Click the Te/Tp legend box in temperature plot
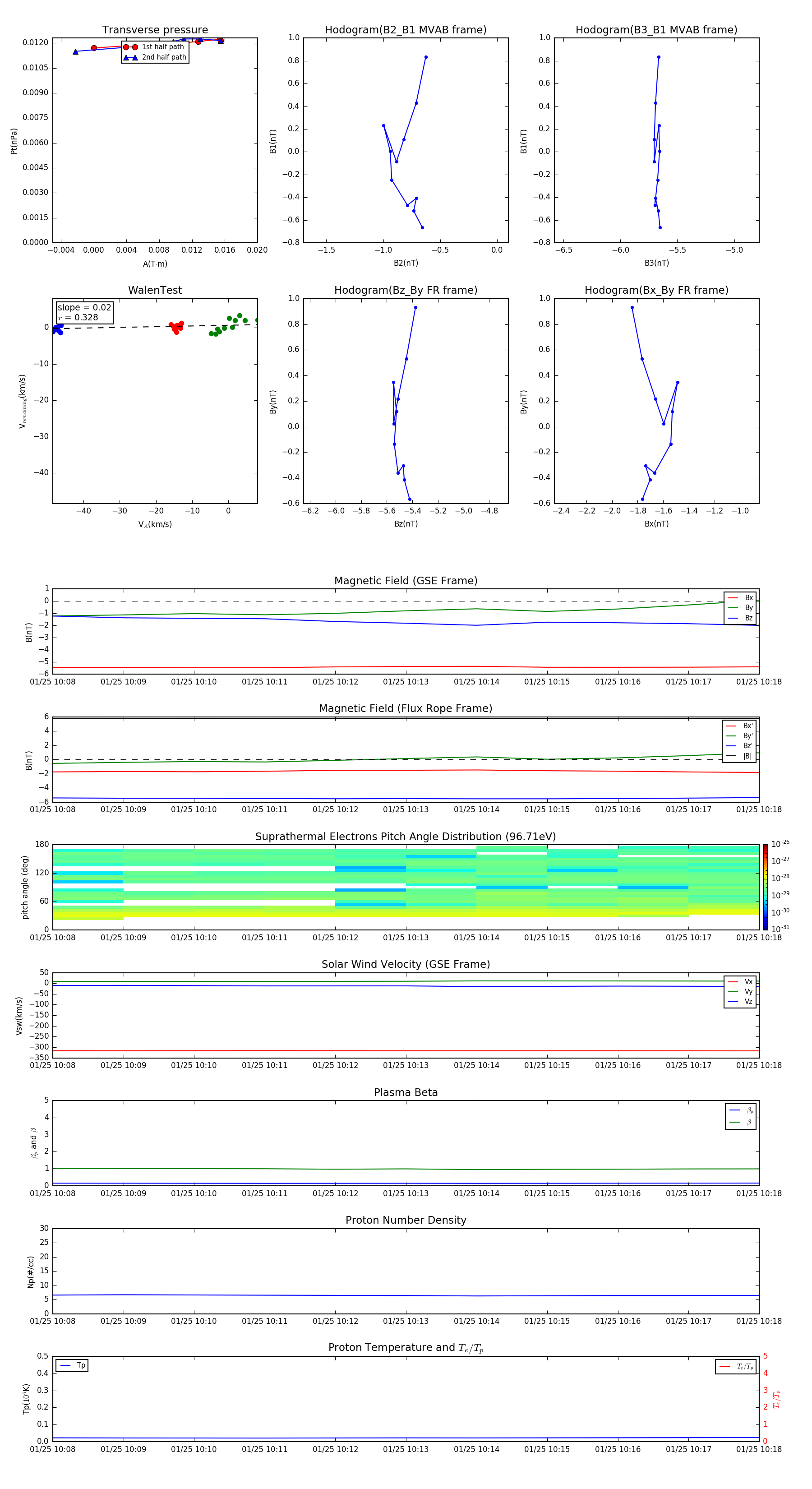The height and width of the screenshot is (1489, 812). 736,1366
